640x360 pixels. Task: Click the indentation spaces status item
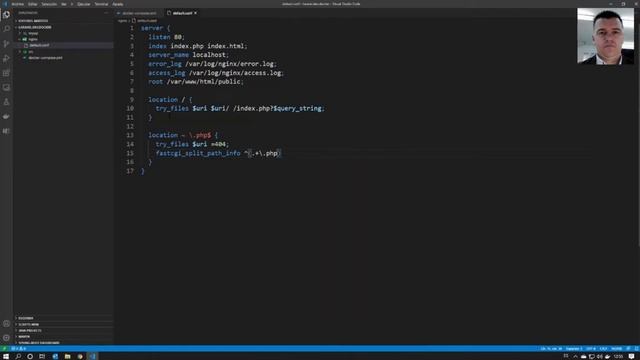click(x=574, y=349)
